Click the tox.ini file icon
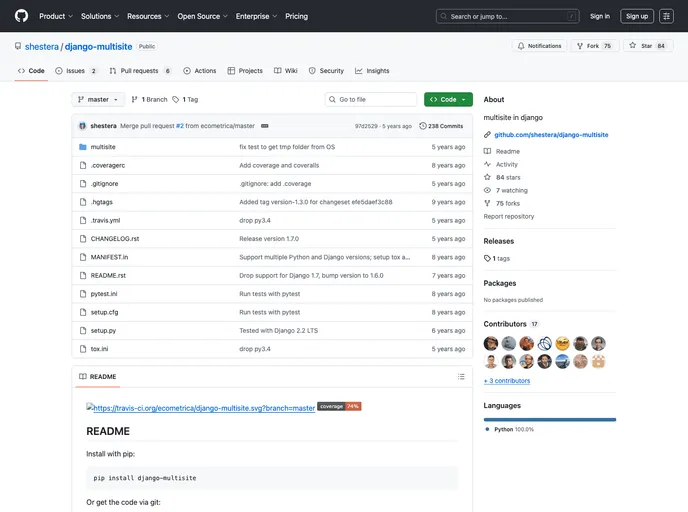 point(83,349)
